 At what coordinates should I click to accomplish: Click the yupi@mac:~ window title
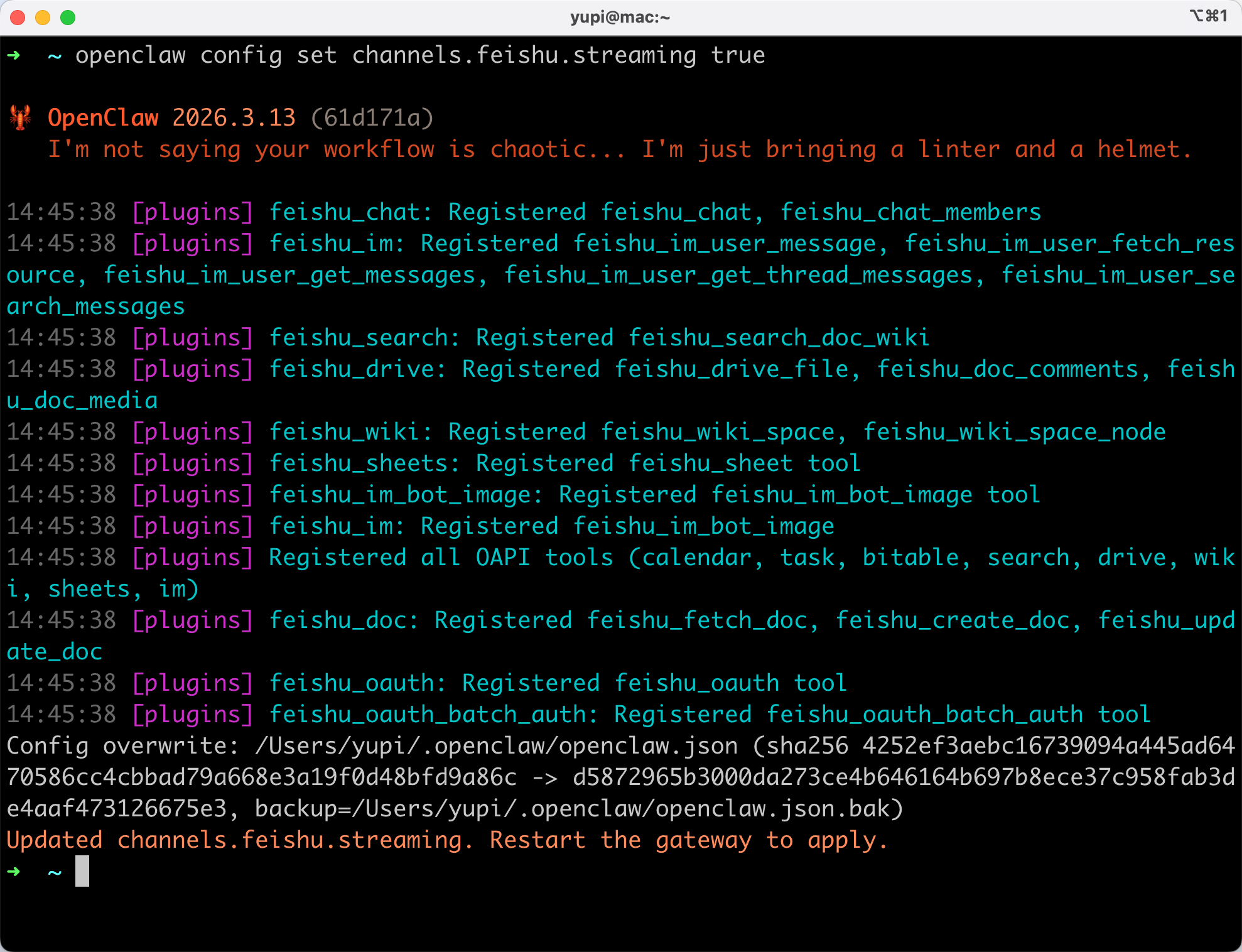pos(620,17)
